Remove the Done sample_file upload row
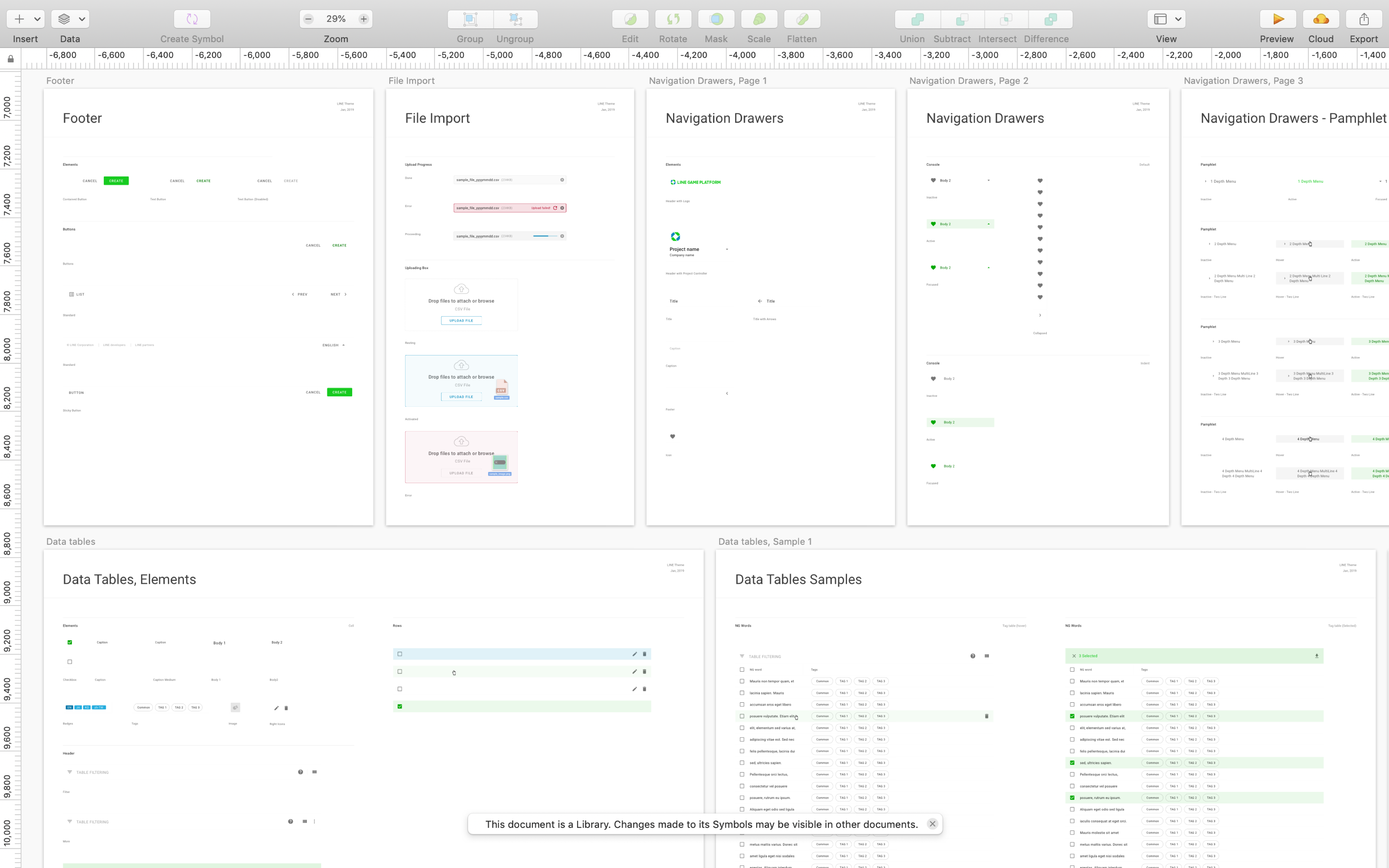This screenshot has width=1389, height=868. [562, 180]
